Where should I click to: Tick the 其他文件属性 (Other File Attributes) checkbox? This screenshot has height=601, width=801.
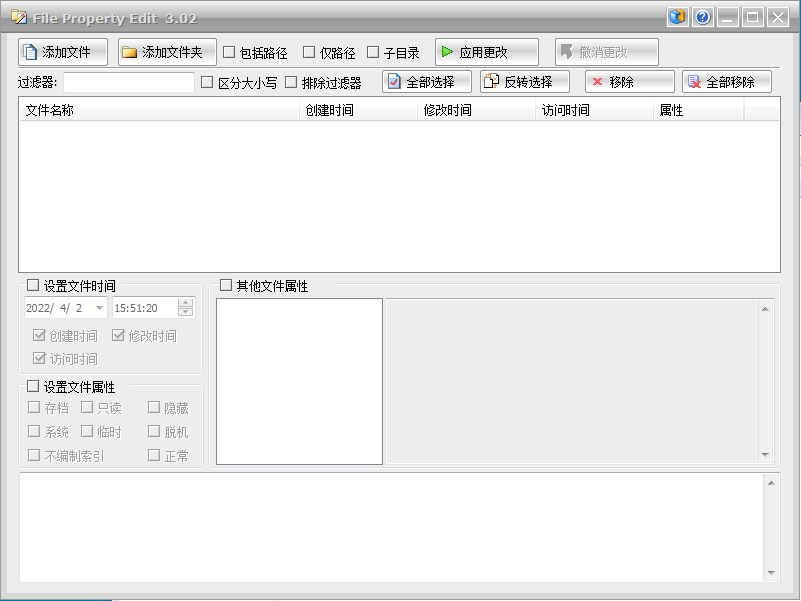226,285
